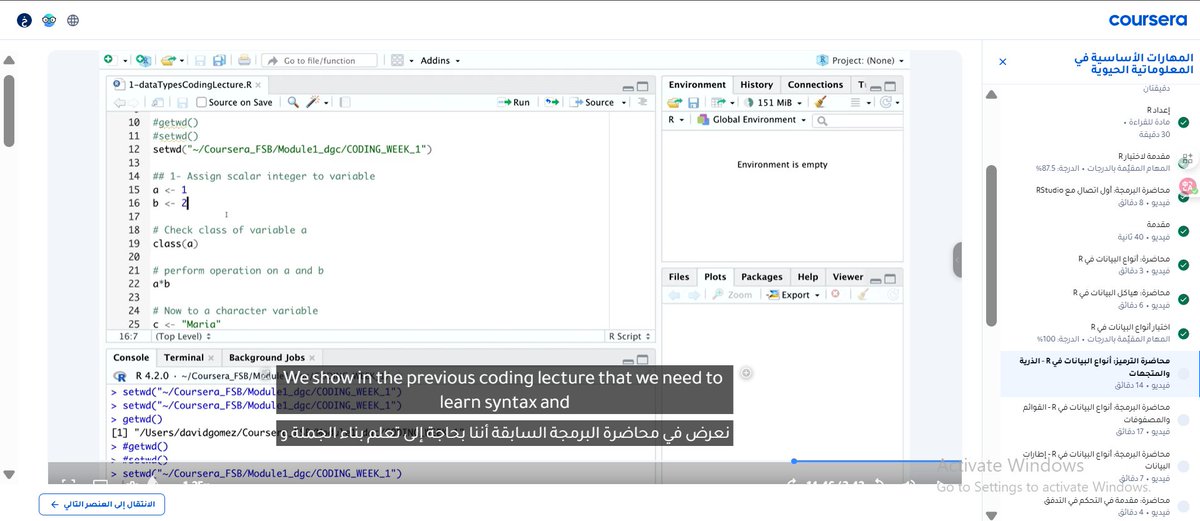Screen dimensions: 1200x521
Task: Open the R Script file type selector
Action: 631,337
